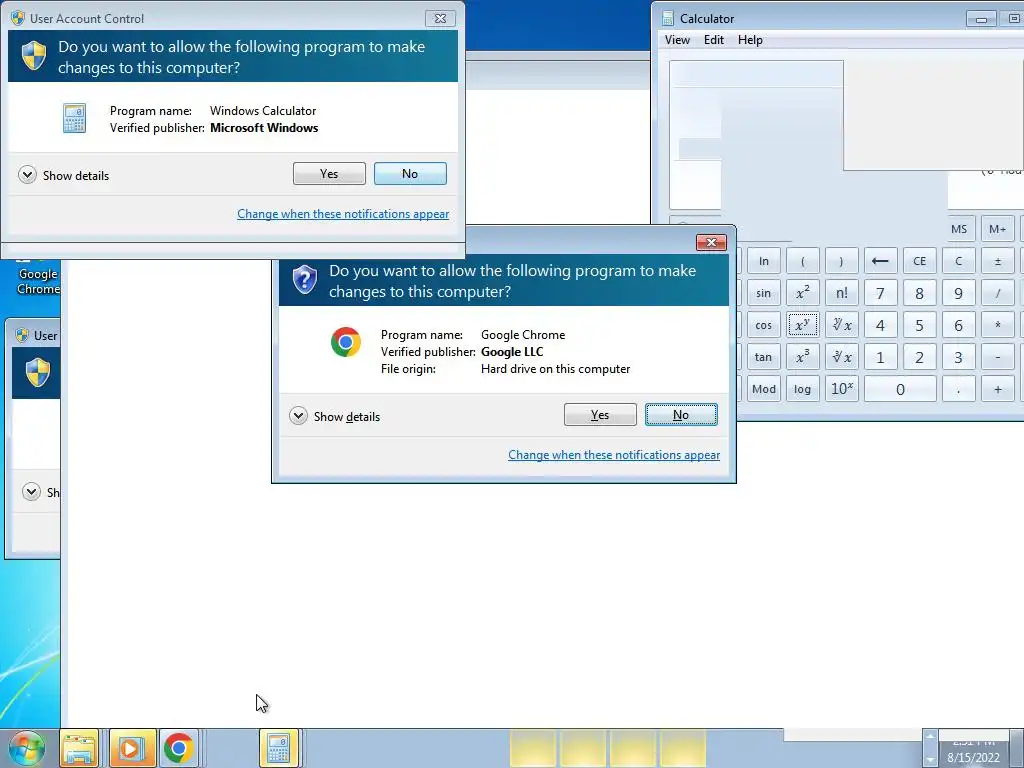Click the backspace arrow key in Calculator
This screenshot has width=1024, height=768.
tap(880, 261)
